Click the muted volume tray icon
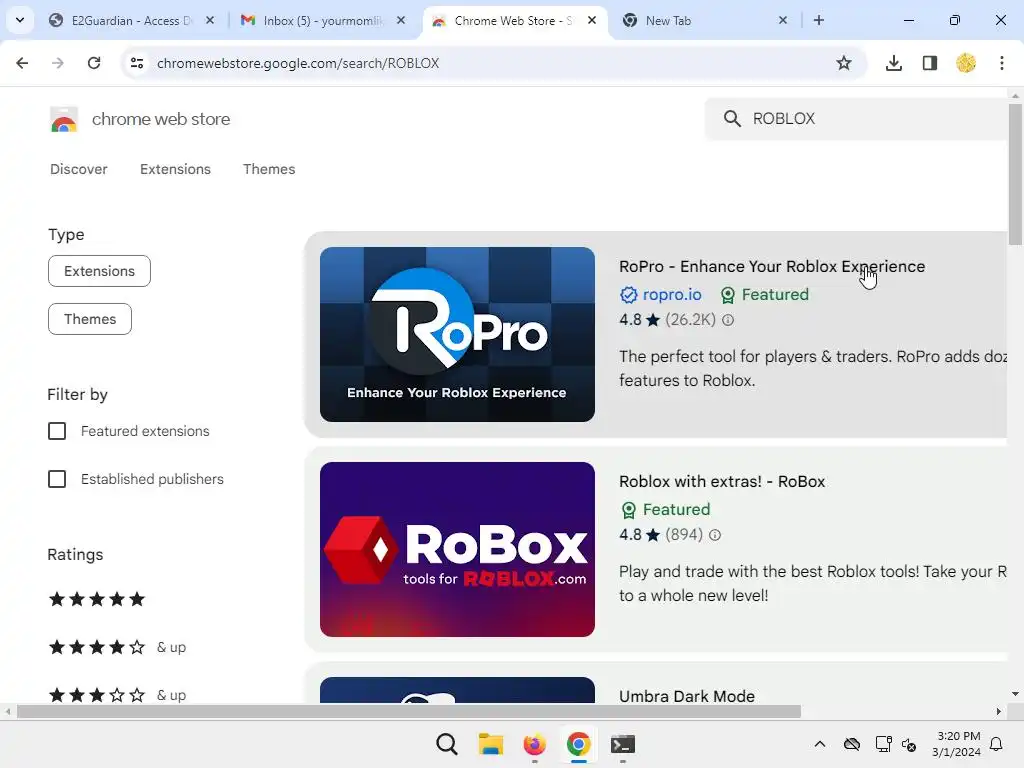This screenshot has height=768, width=1024. click(x=909, y=744)
